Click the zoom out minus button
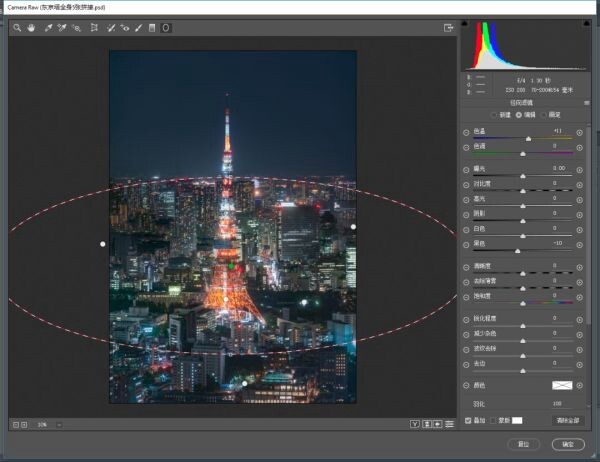 pyautogui.click(x=16, y=424)
